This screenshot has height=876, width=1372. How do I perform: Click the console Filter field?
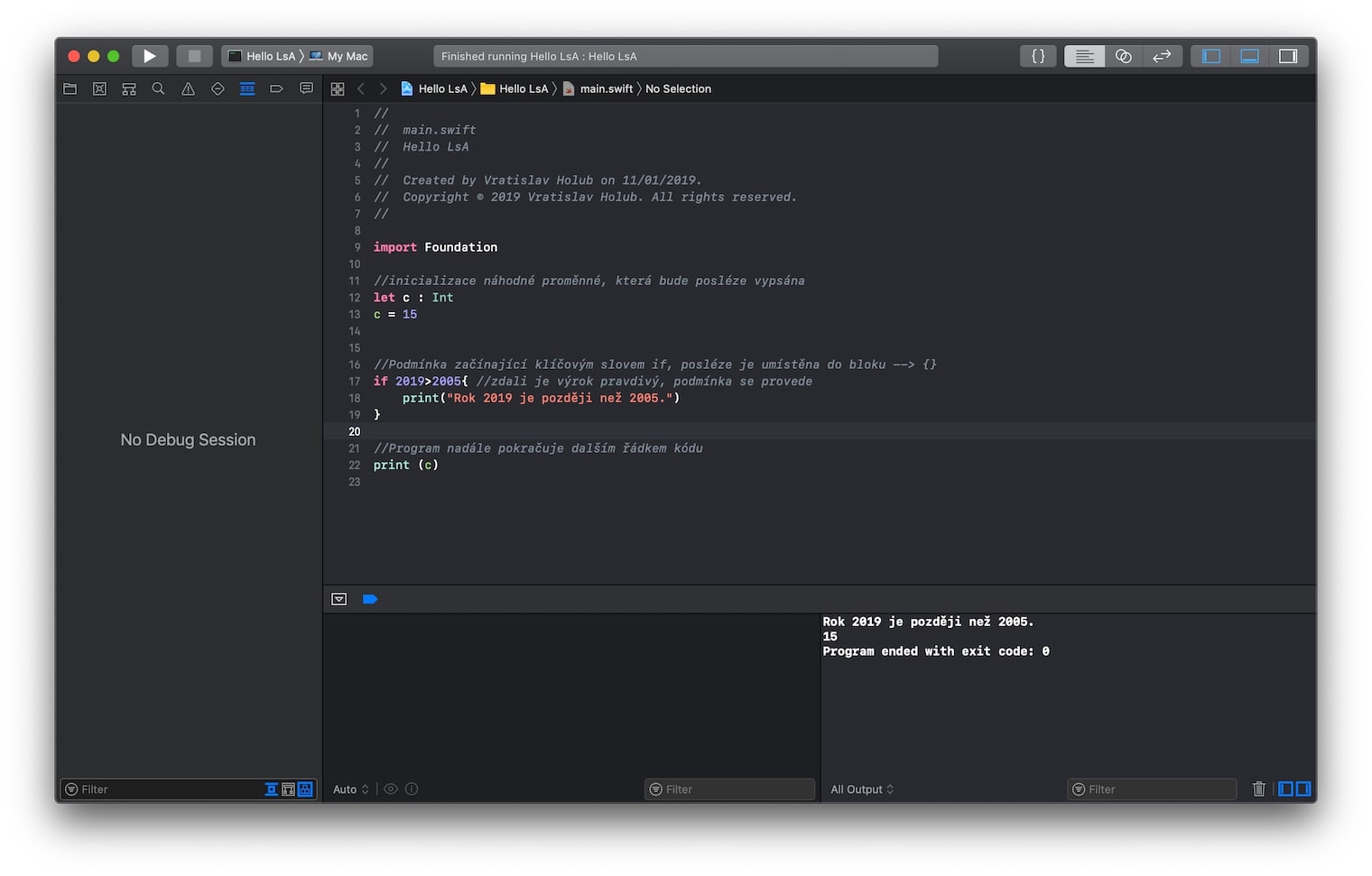(x=1151, y=789)
